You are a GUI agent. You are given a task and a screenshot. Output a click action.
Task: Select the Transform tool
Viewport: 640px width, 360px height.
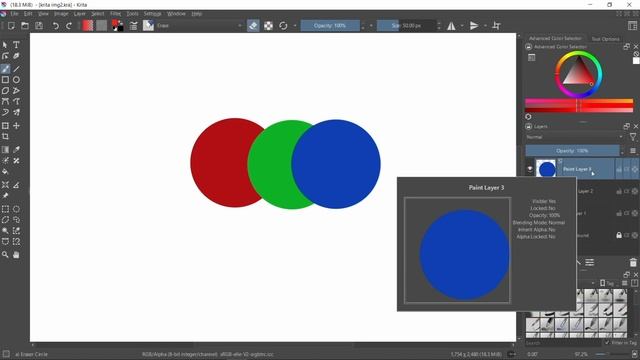(x=5, y=126)
